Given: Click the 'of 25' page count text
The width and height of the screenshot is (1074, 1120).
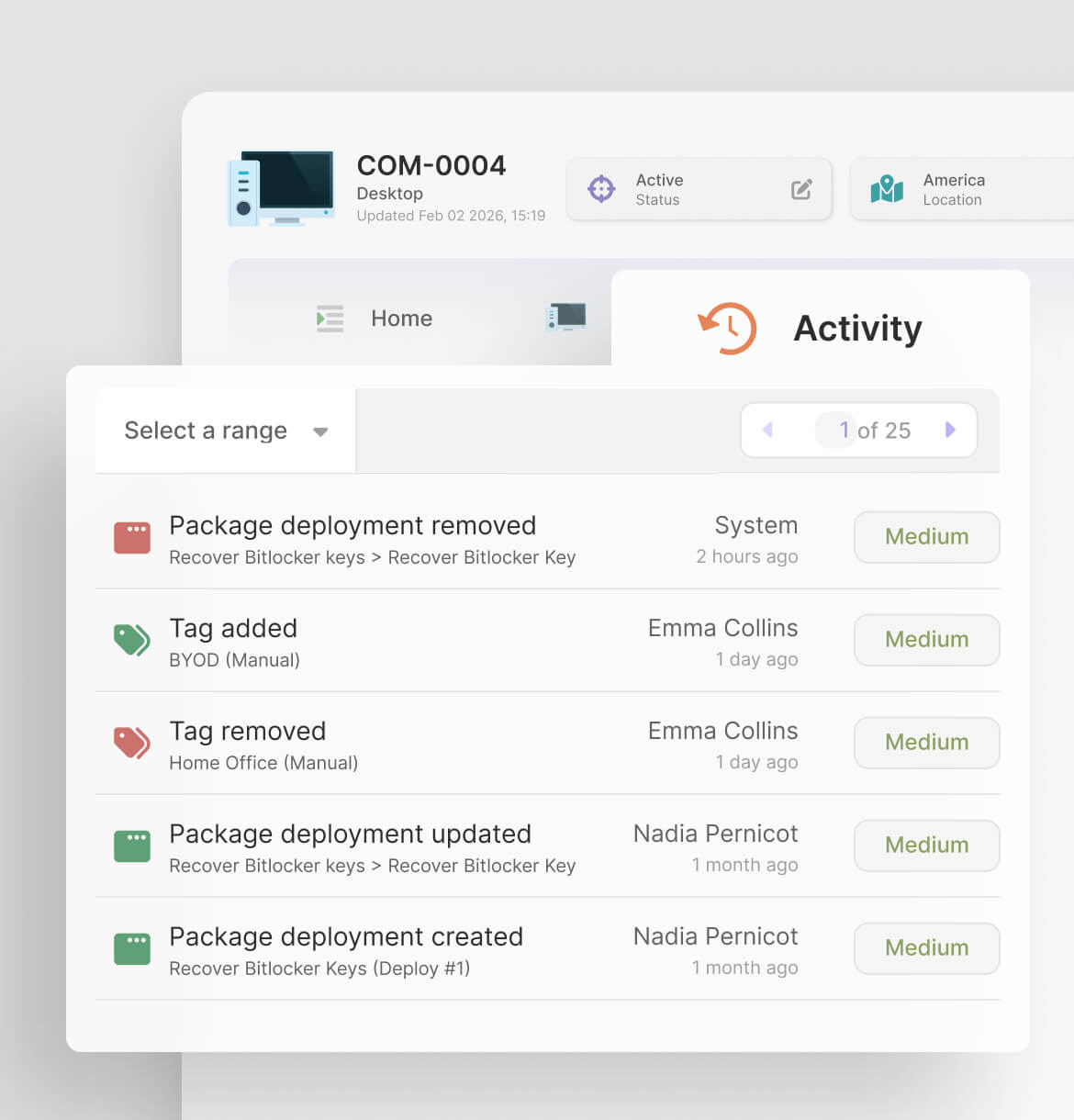Looking at the screenshot, I should [884, 431].
